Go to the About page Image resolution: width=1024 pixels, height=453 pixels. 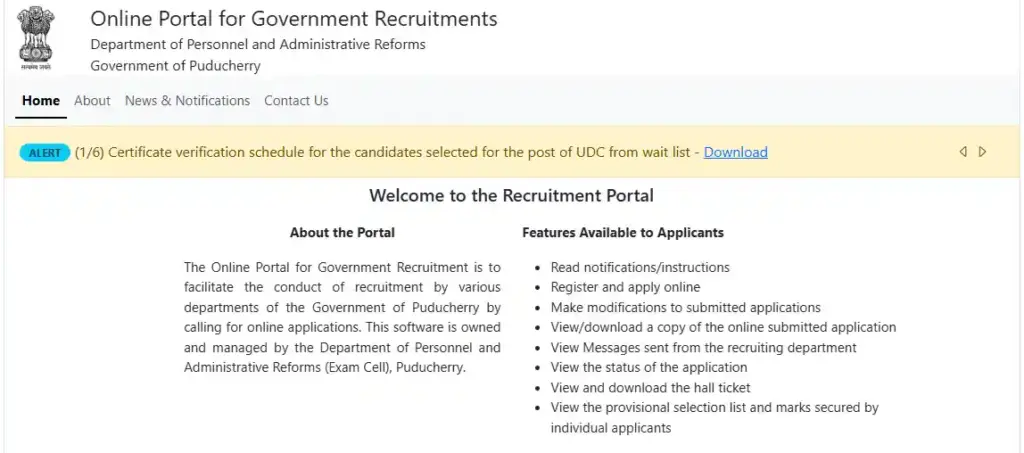click(x=92, y=101)
